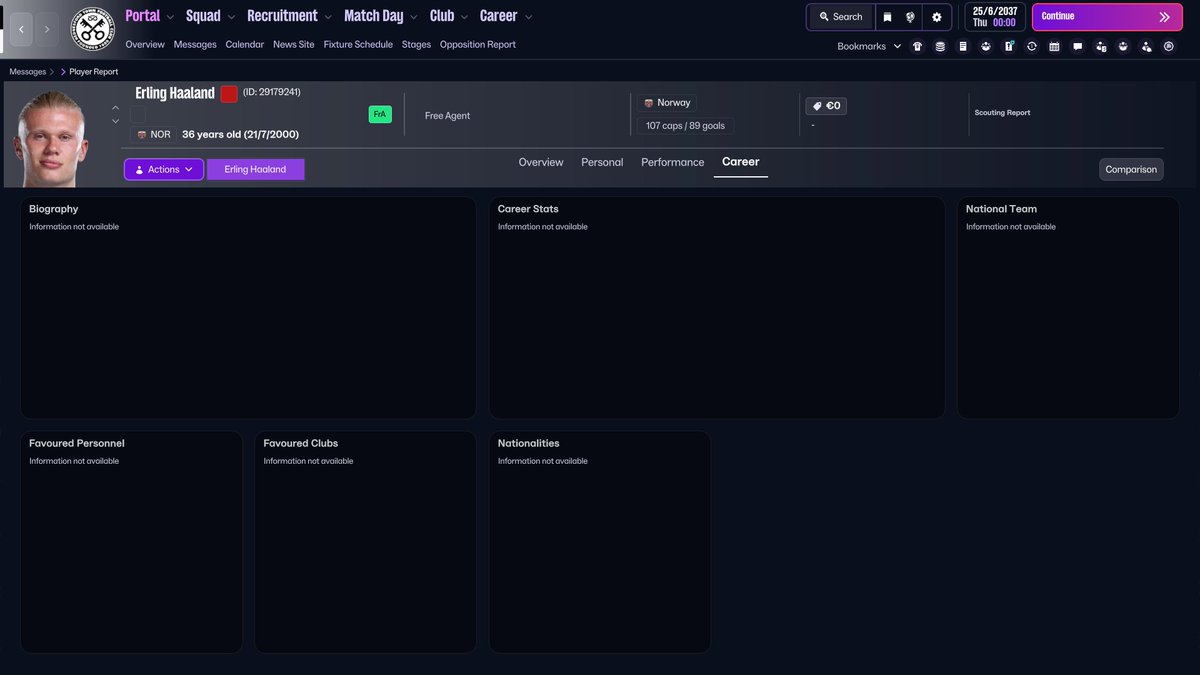Screen dimensions: 1200x675
Task: Open the settings gear icon
Action: point(937,17)
